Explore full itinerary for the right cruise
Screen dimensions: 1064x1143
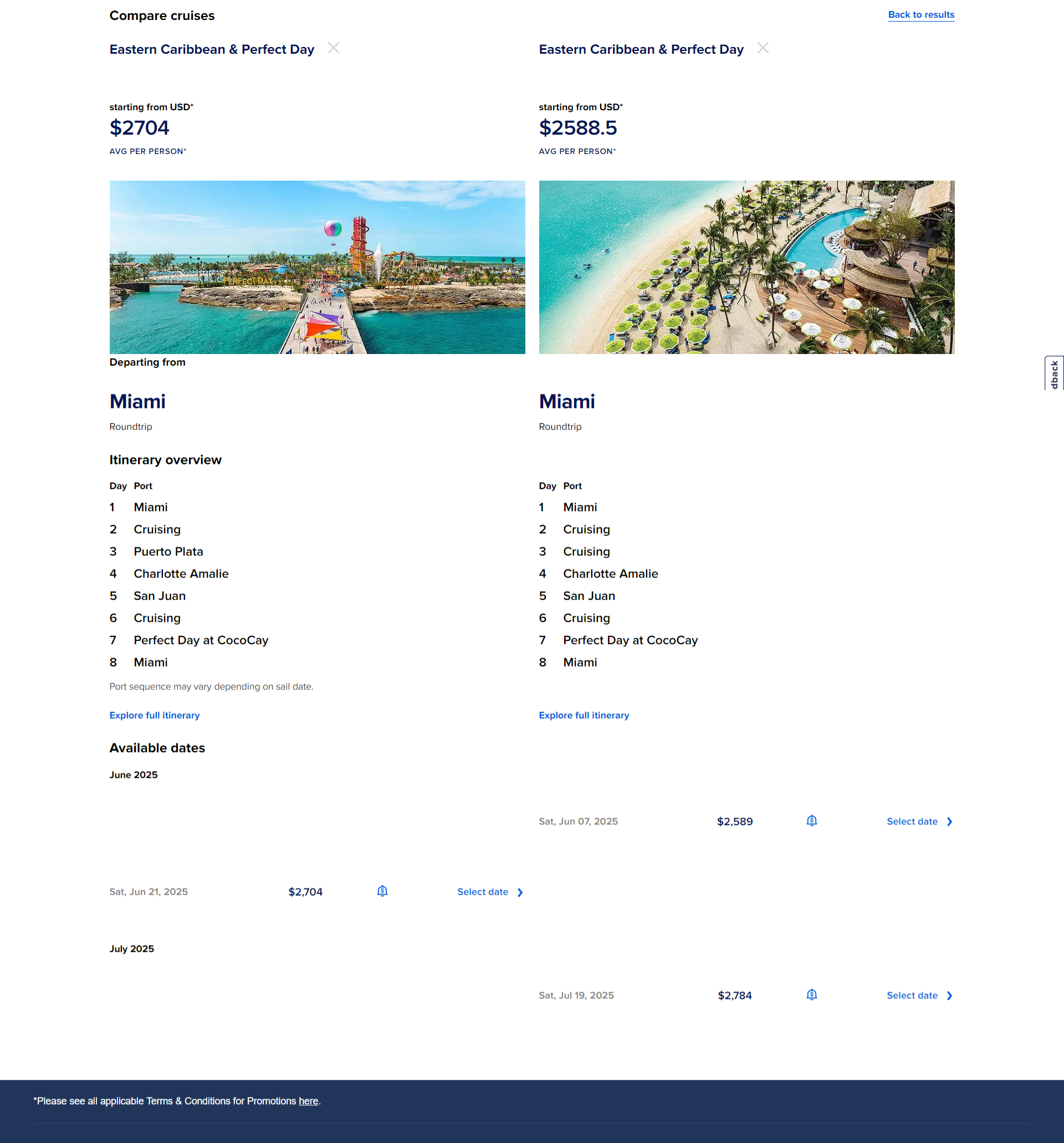click(584, 715)
